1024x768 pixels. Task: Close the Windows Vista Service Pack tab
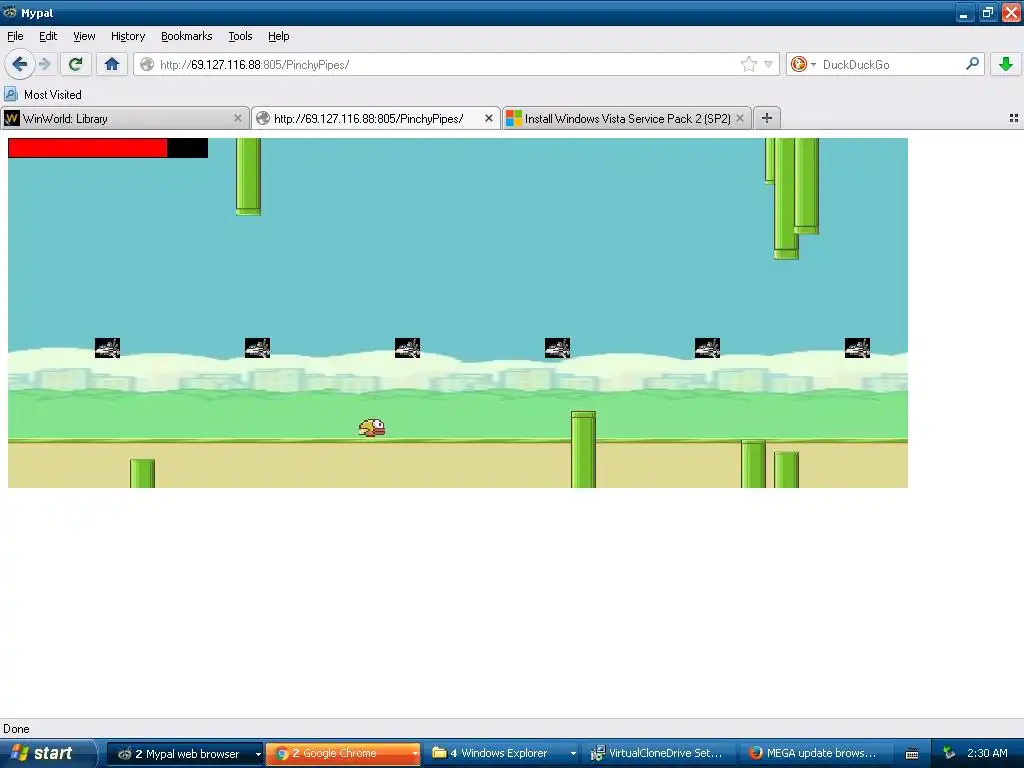pyautogui.click(x=740, y=118)
